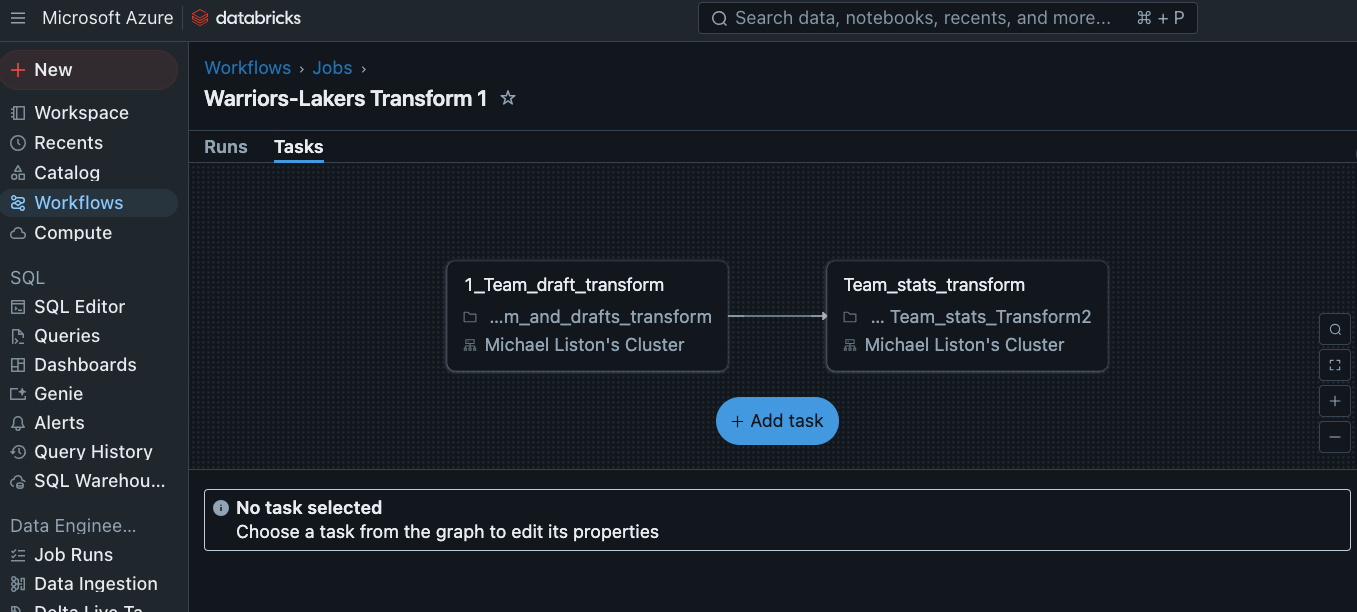Open the hamburger navigation menu
This screenshot has height=612, width=1357.
[x=18, y=18]
